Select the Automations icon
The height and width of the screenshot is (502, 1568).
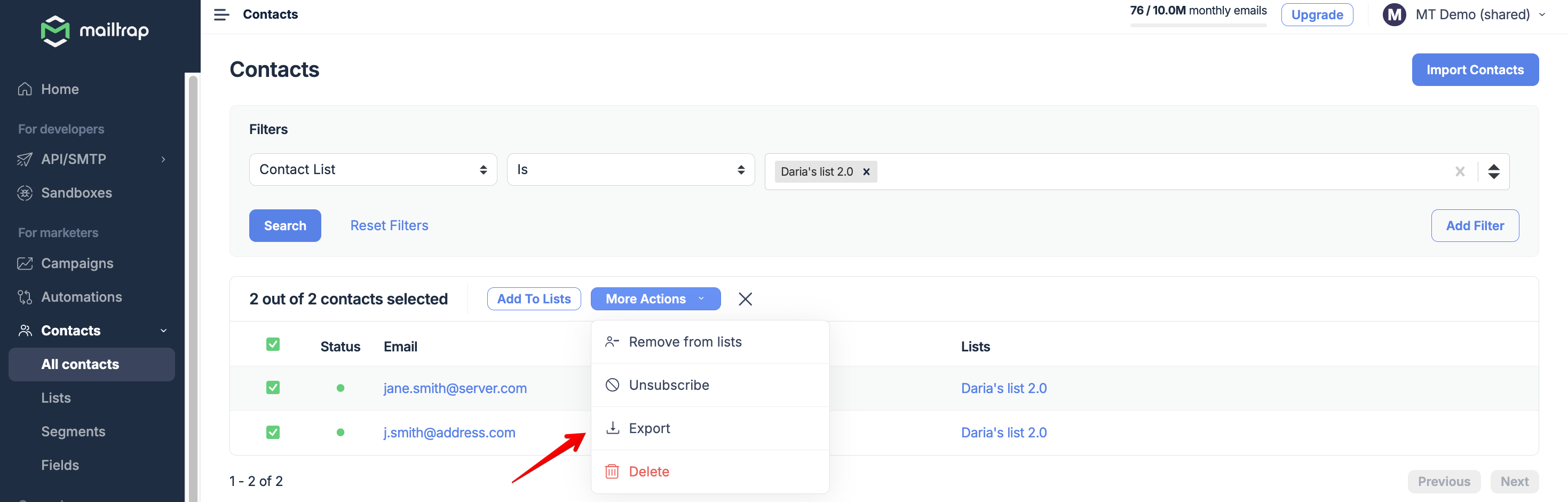25,297
